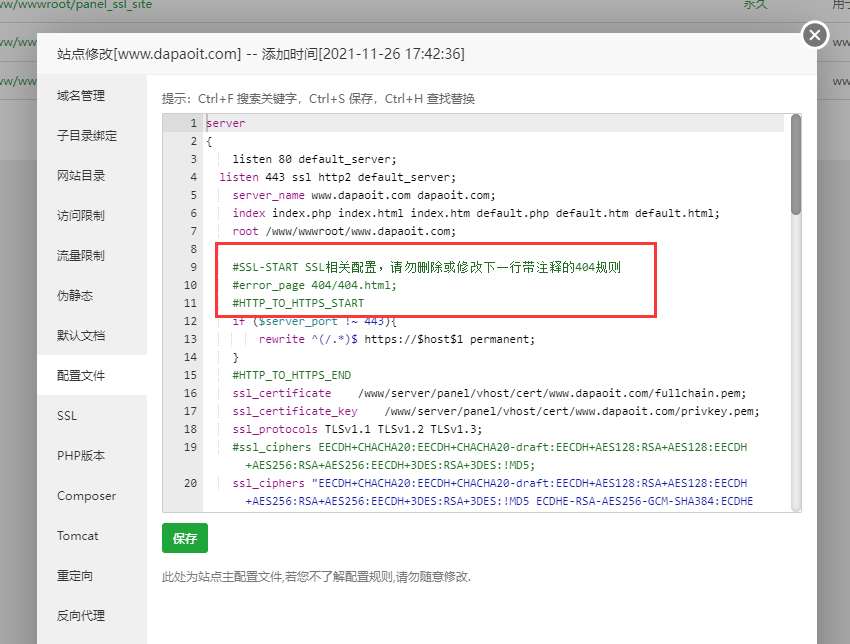Viewport: 850px width, 644px height.
Task: Click the 'server' text on line 1
Action: pyautogui.click(x=226, y=123)
